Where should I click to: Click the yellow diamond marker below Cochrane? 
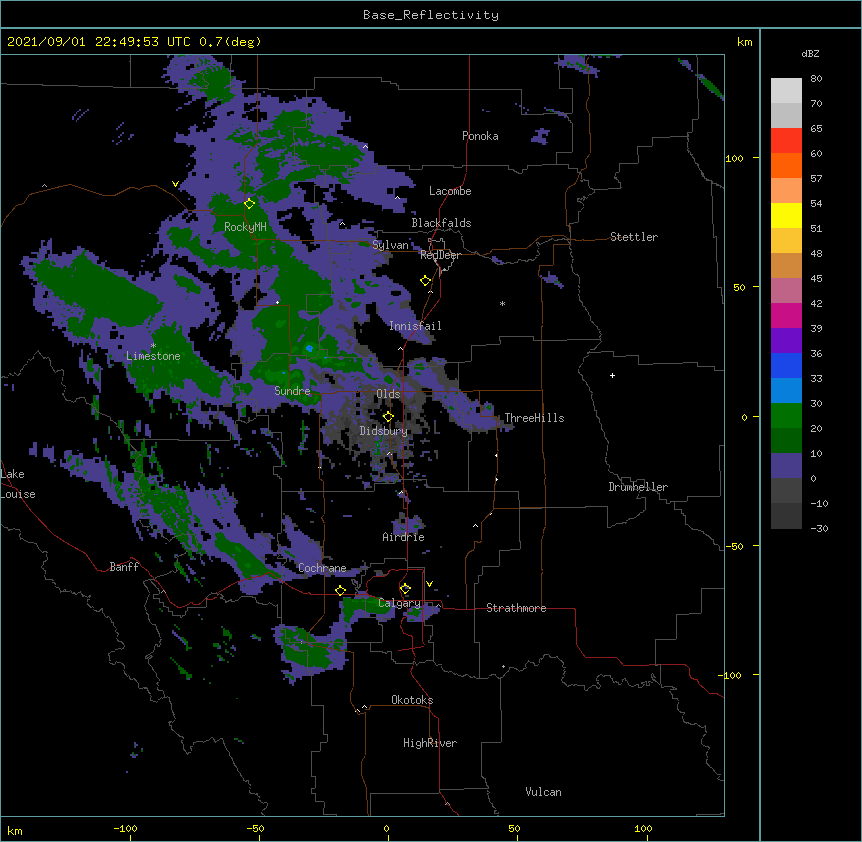[x=340, y=590]
